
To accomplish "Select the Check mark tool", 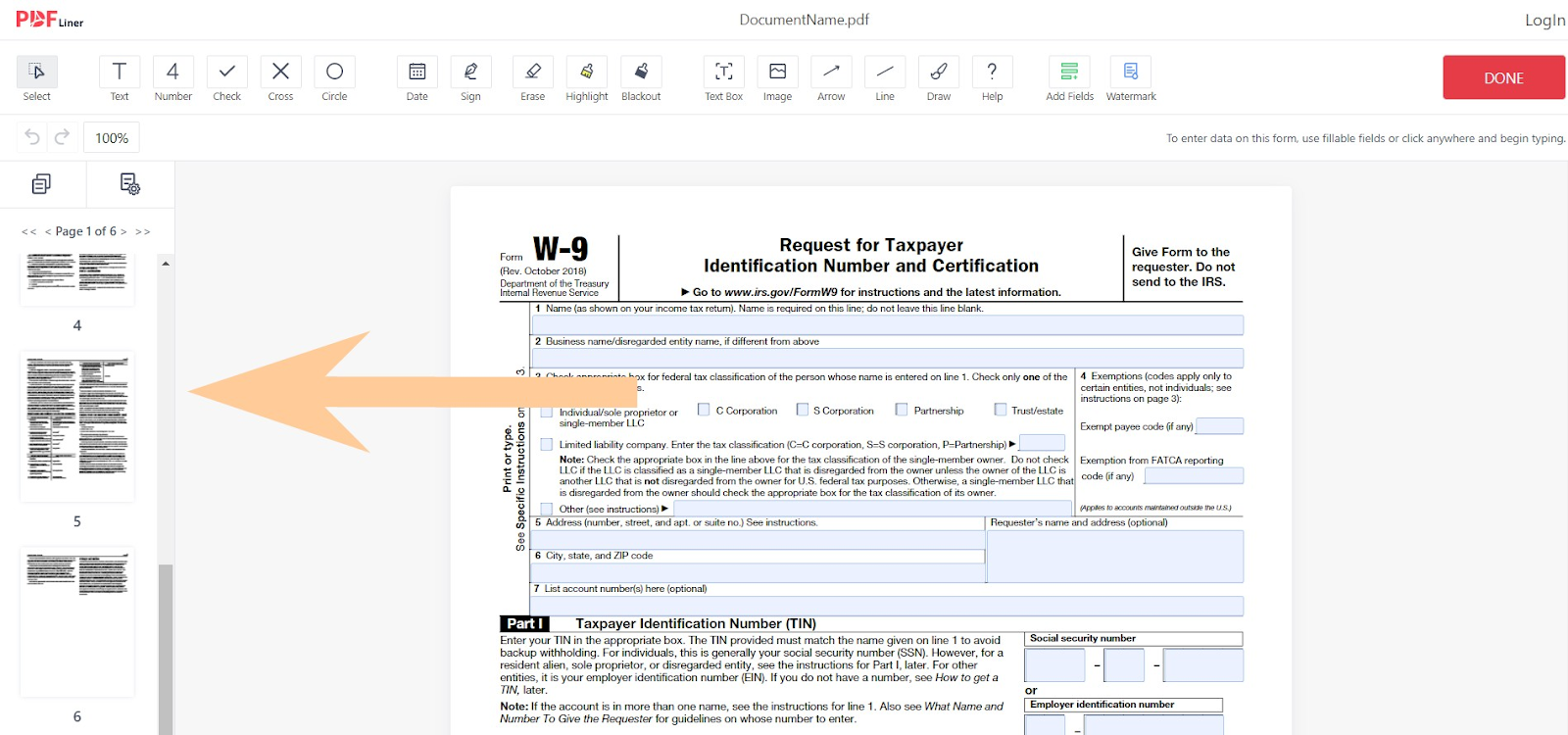I will point(227,78).
